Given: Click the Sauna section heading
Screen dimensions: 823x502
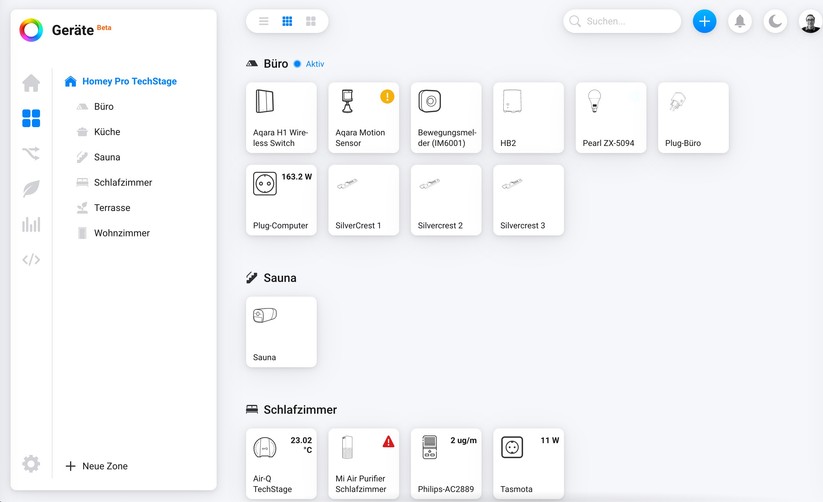Looking at the screenshot, I should click(x=280, y=278).
